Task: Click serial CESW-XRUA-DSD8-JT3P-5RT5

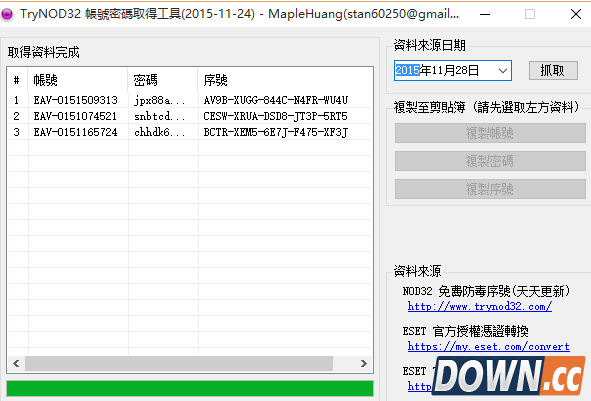Action: click(275, 116)
